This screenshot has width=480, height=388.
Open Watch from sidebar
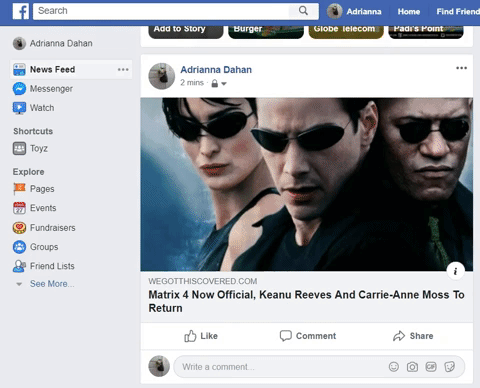pos(42,108)
